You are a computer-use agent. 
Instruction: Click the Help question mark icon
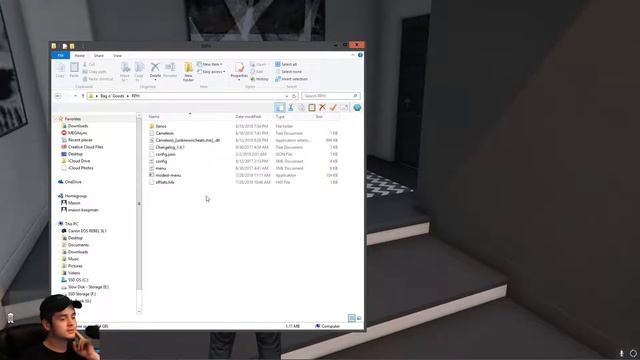coord(360,55)
